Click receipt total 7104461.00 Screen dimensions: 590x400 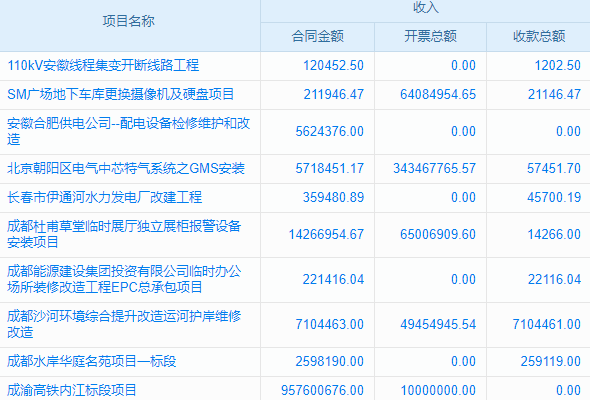[x=547, y=324]
